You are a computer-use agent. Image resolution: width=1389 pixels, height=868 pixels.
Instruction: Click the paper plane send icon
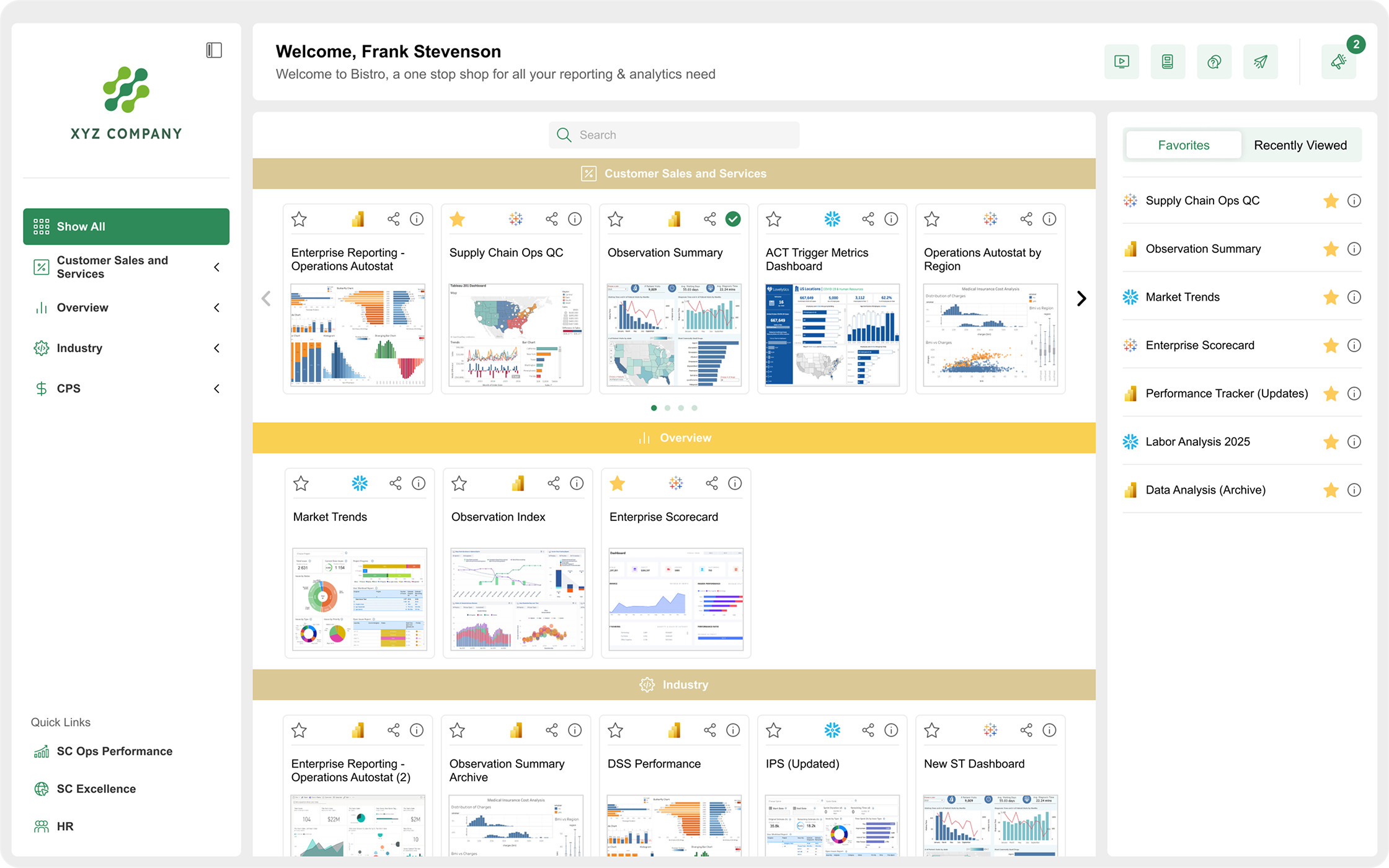1260,61
